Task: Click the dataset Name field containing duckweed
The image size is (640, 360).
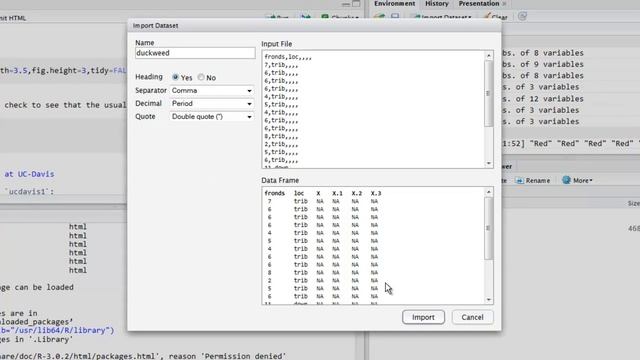Action: (195, 53)
